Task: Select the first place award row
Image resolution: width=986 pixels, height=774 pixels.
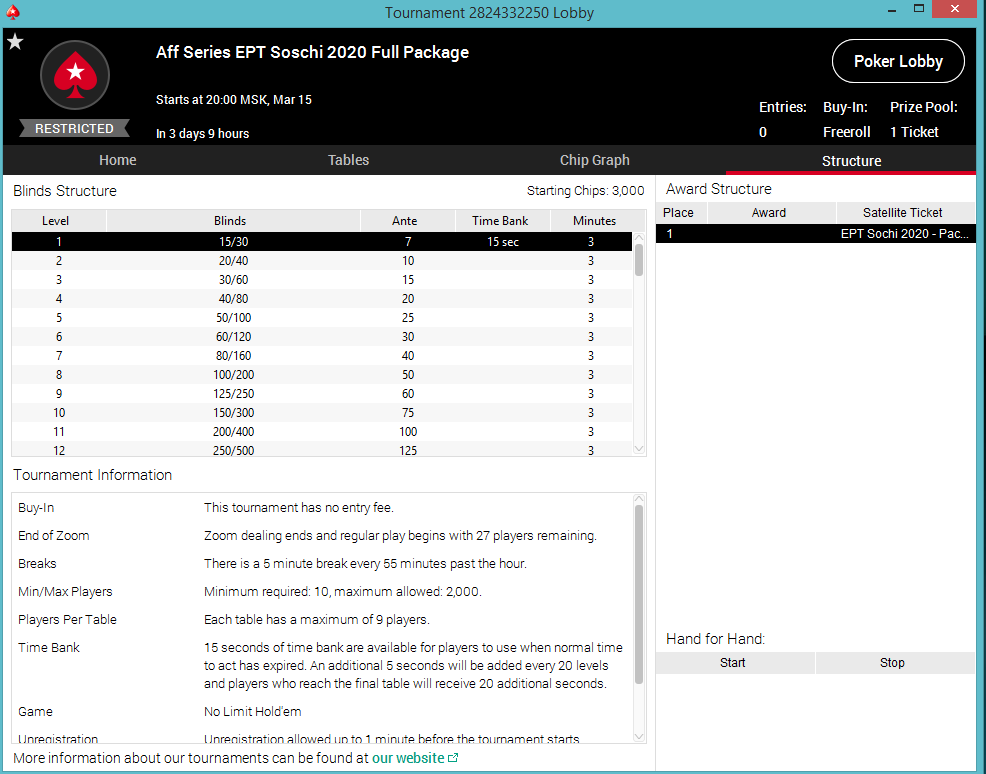Action: coord(815,234)
